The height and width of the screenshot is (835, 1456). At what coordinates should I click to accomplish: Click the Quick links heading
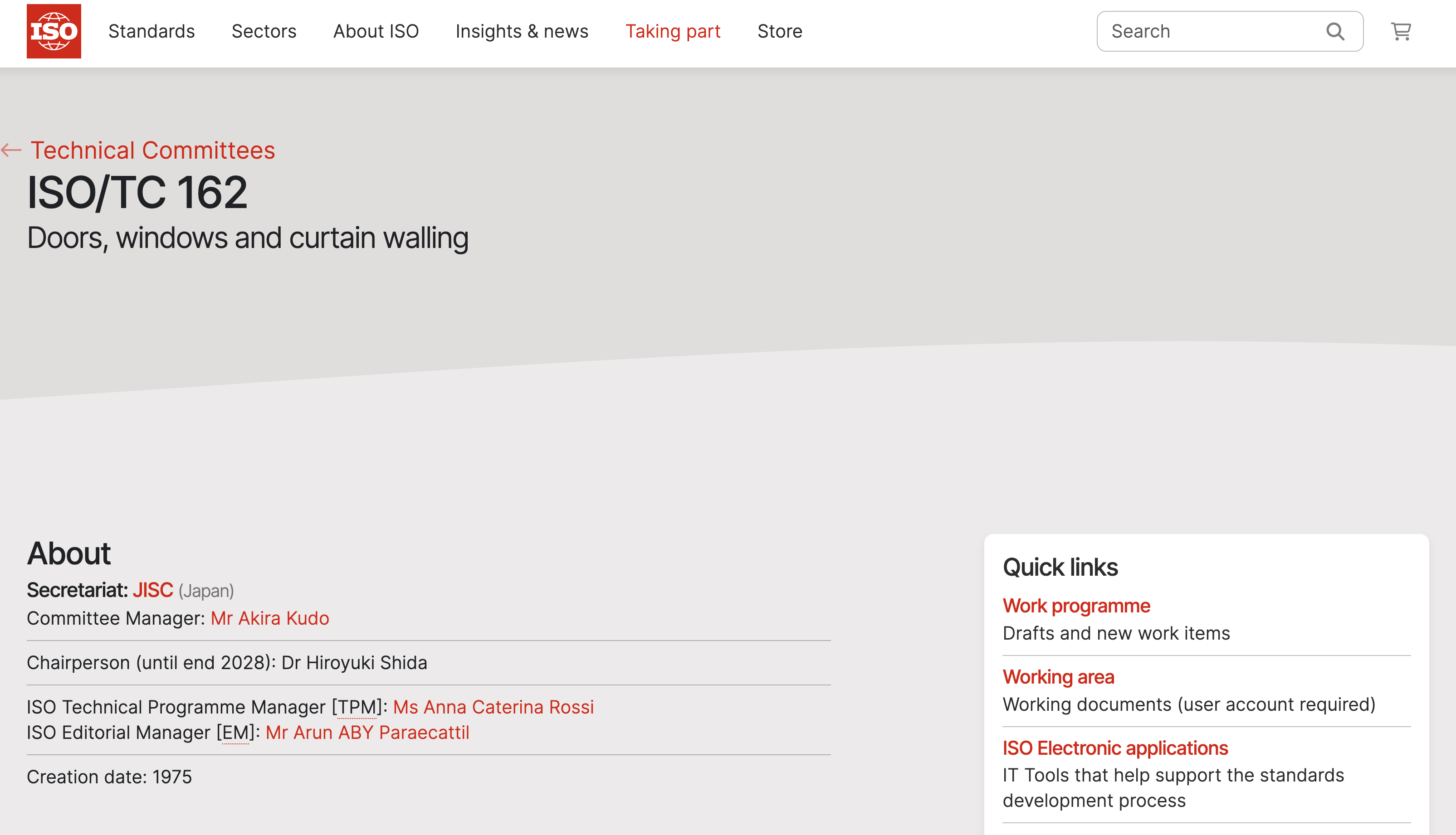click(1060, 567)
